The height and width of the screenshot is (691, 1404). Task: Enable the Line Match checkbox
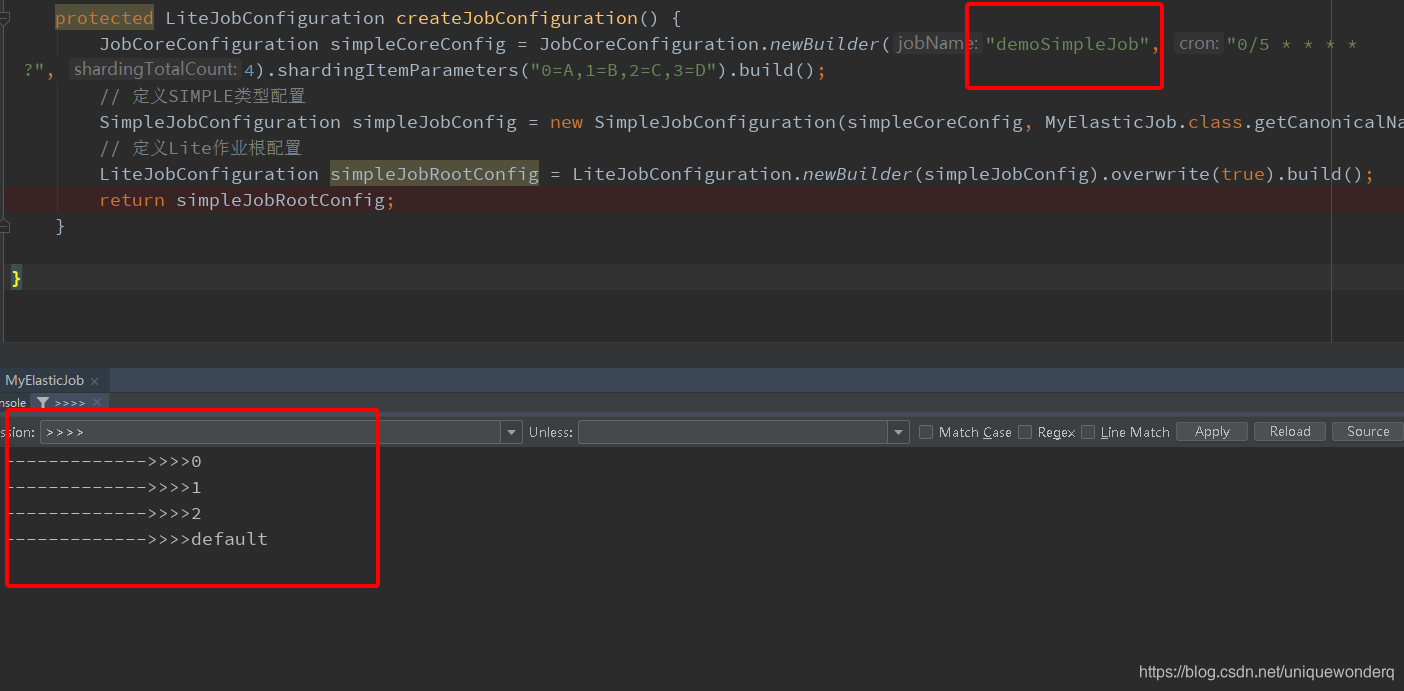[1088, 432]
